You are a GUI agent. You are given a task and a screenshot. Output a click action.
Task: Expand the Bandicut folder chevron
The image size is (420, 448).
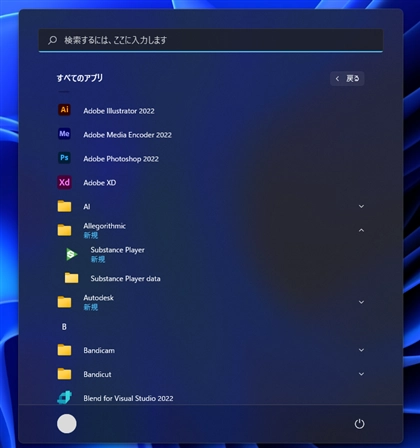click(361, 374)
